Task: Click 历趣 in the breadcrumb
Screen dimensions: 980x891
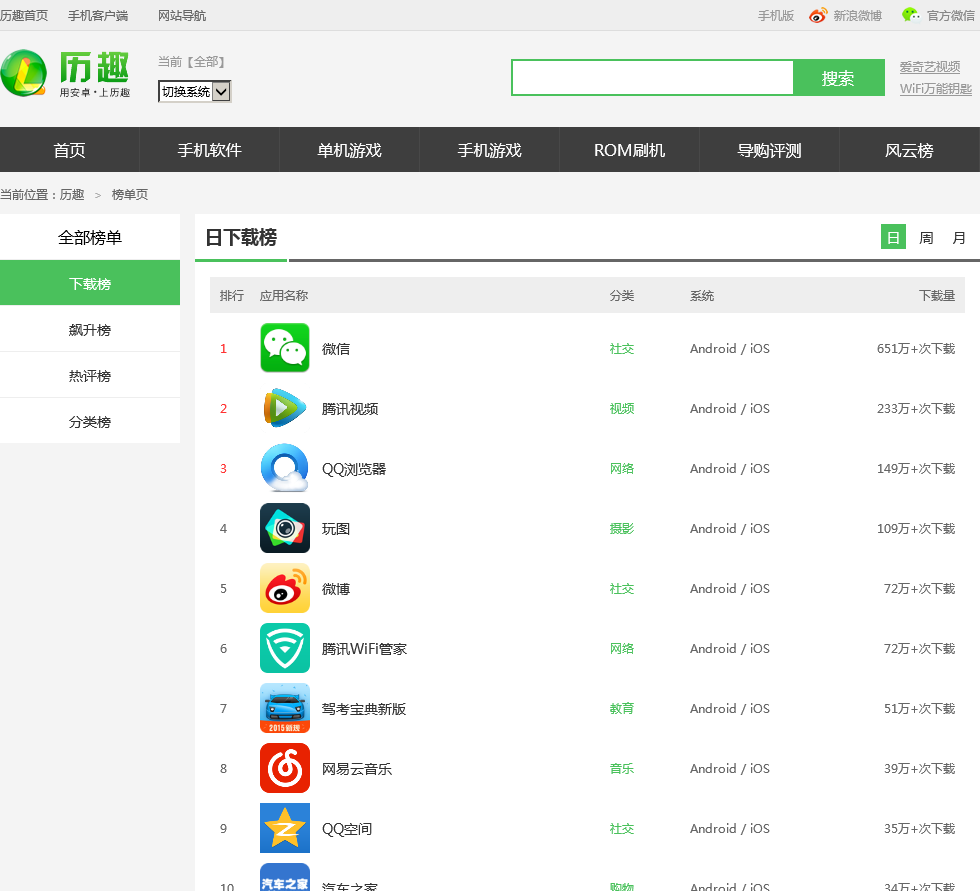Action: pyautogui.click(x=72, y=194)
